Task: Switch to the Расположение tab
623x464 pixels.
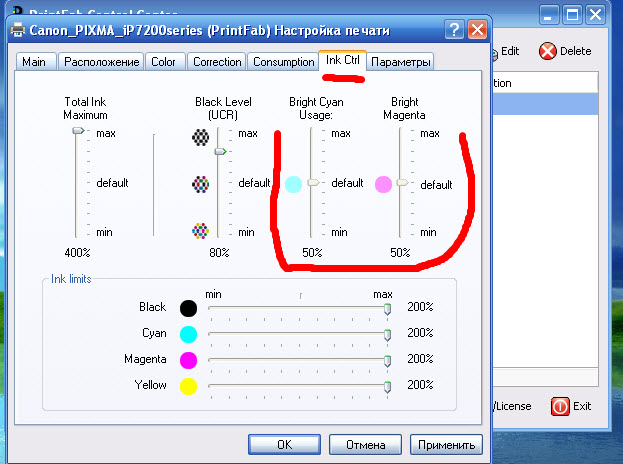Action: click(x=101, y=62)
